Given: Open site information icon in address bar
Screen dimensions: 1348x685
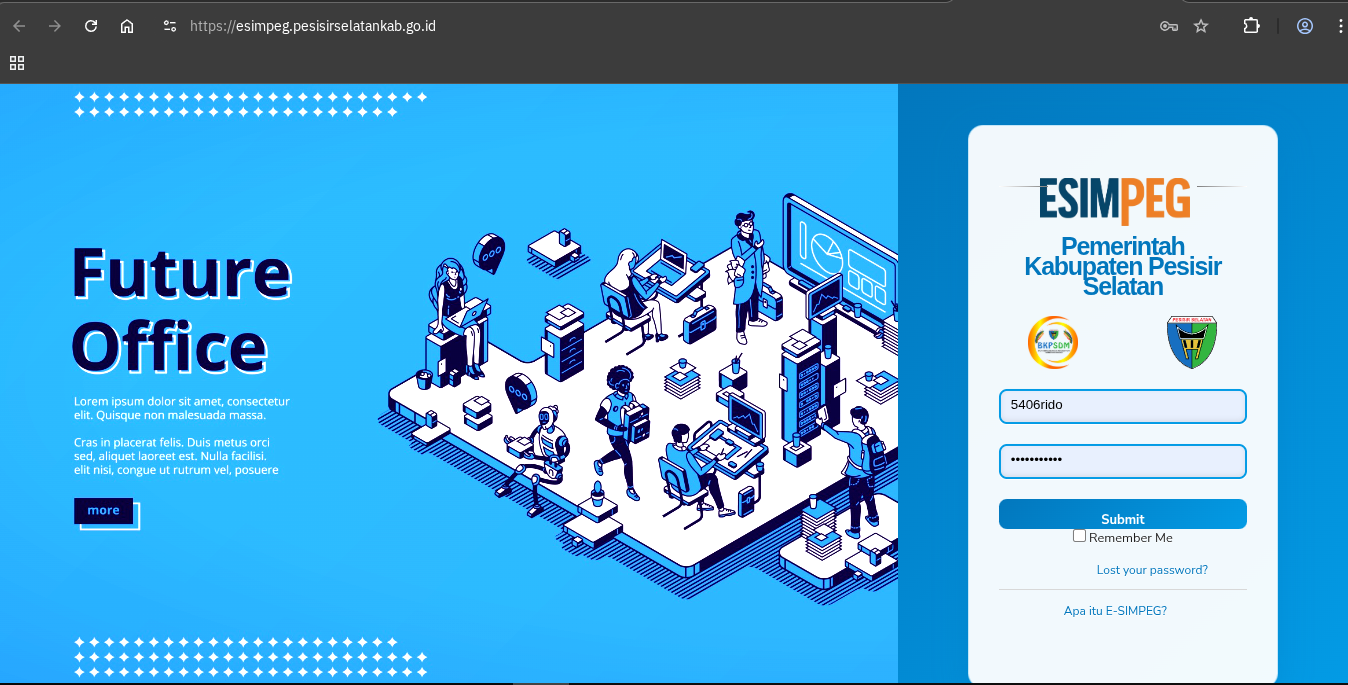Looking at the screenshot, I should click(170, 26).
